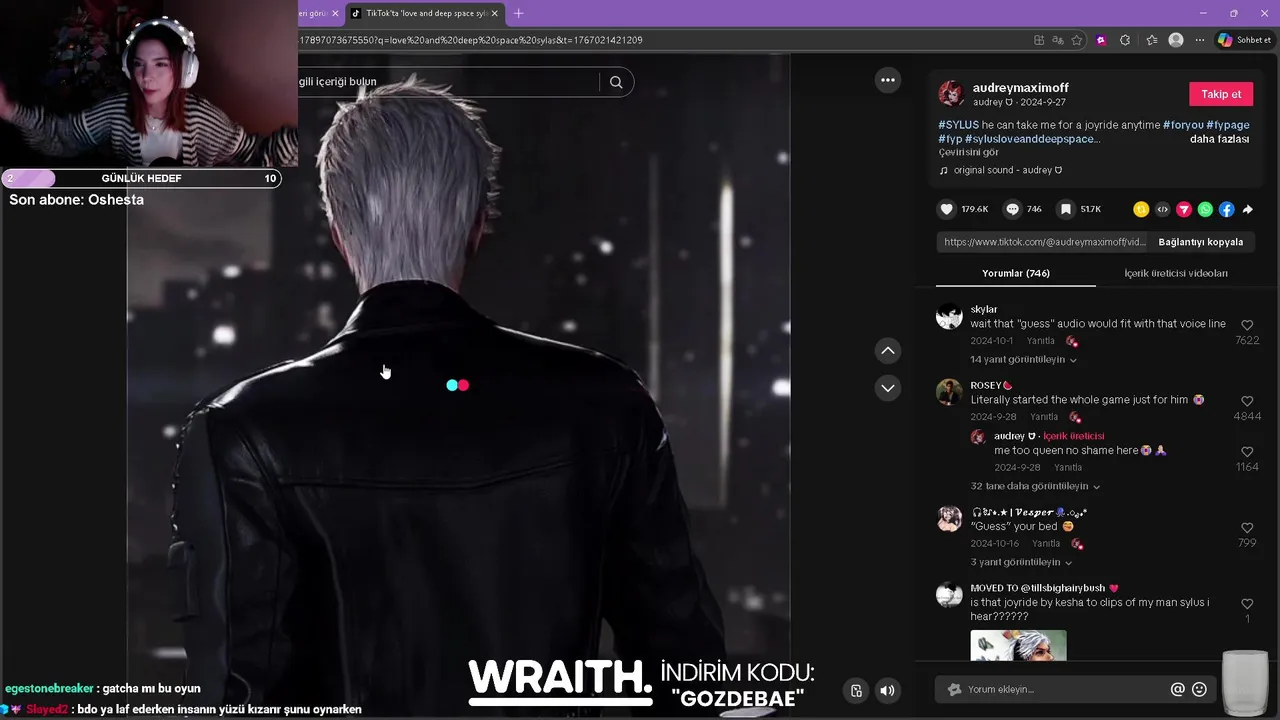The height and width of the screenshot is (720, 1280).
Task: Click the auto-scroll icon beside the speaker
Action: 856,690
